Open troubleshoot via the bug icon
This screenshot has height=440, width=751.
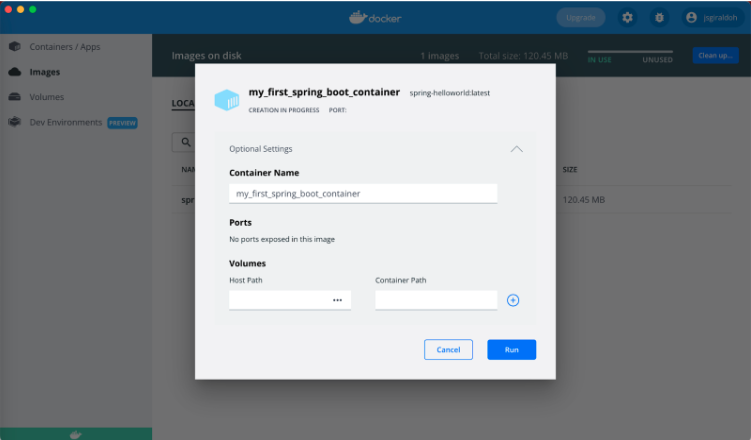[x=659, y=17]
